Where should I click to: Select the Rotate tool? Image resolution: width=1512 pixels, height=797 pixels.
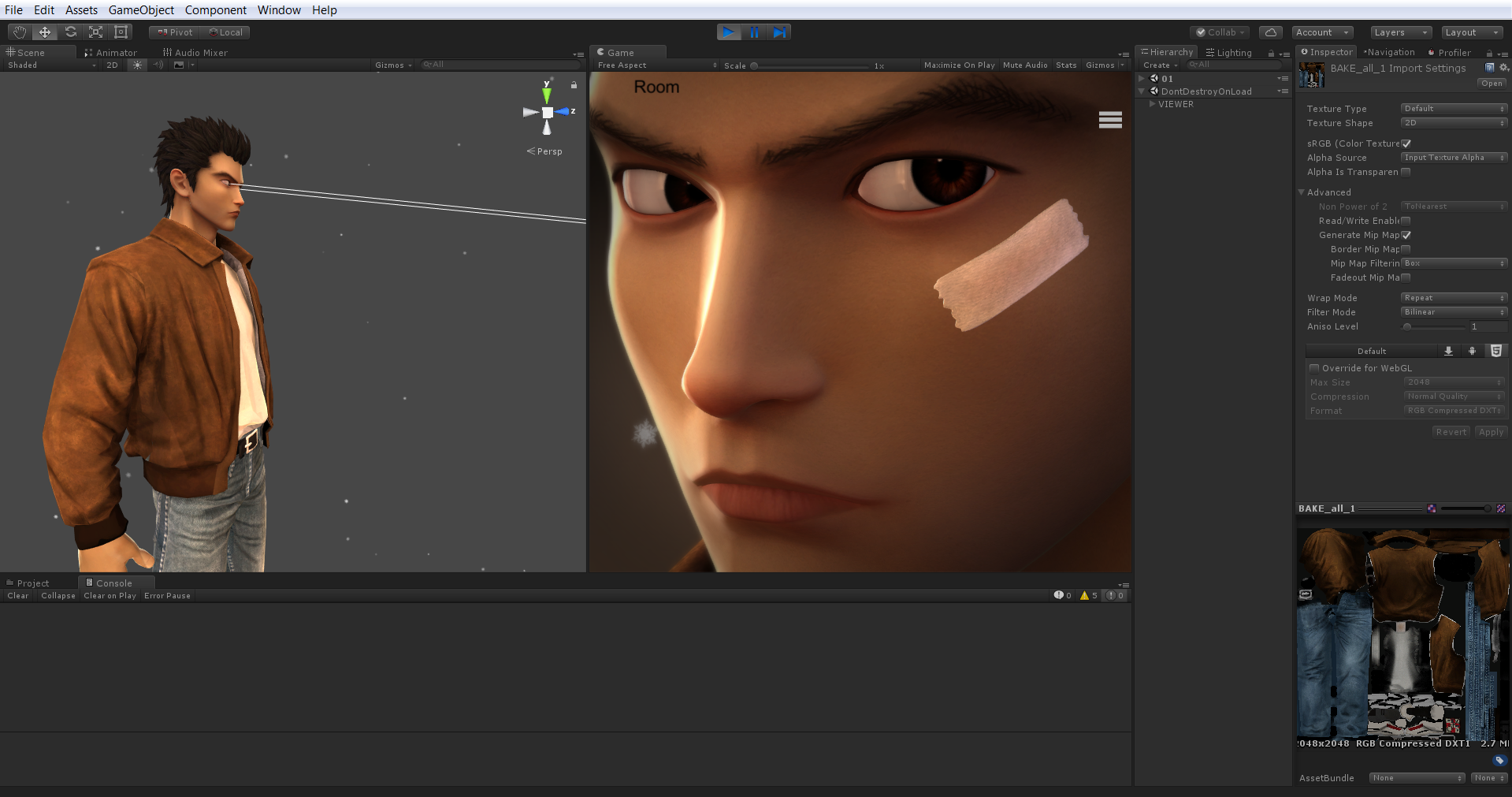pos(70,32)
